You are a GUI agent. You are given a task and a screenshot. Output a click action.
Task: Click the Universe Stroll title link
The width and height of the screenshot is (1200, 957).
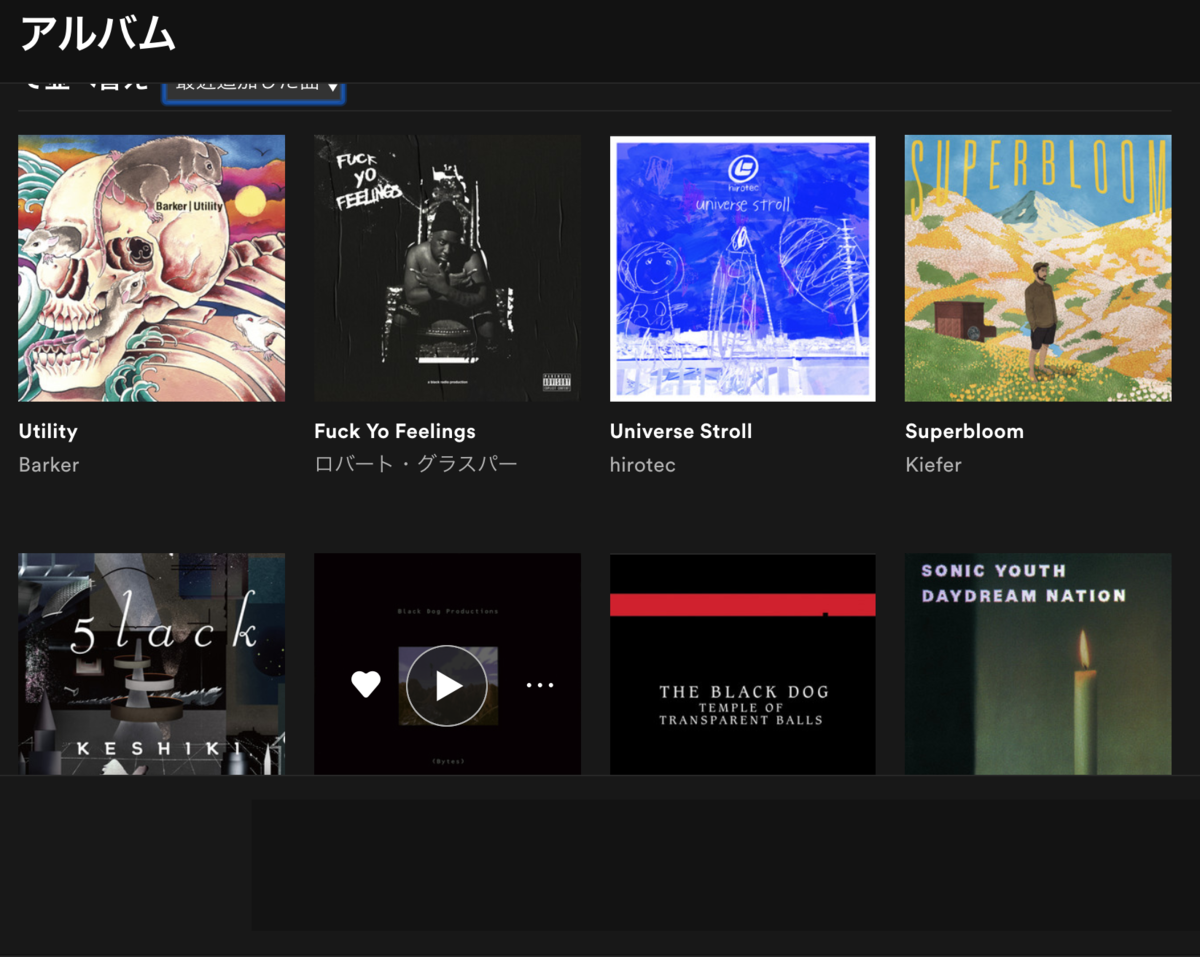(x=681, y=431)
